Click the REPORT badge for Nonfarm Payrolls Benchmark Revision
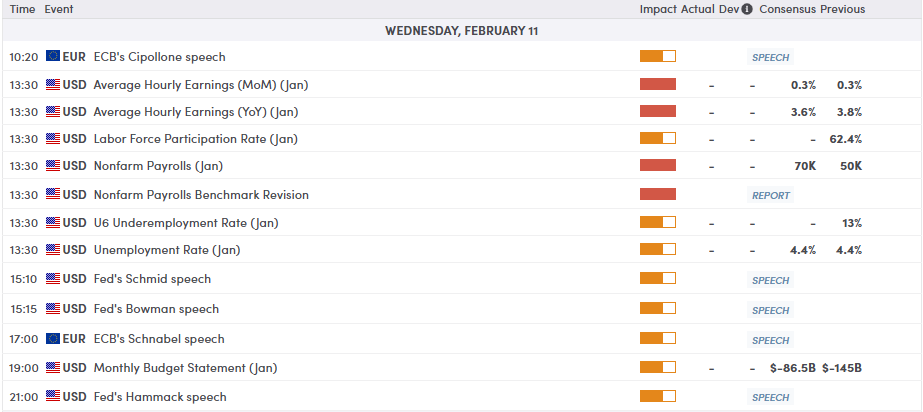Screen dimensions: 923x412 770,196
